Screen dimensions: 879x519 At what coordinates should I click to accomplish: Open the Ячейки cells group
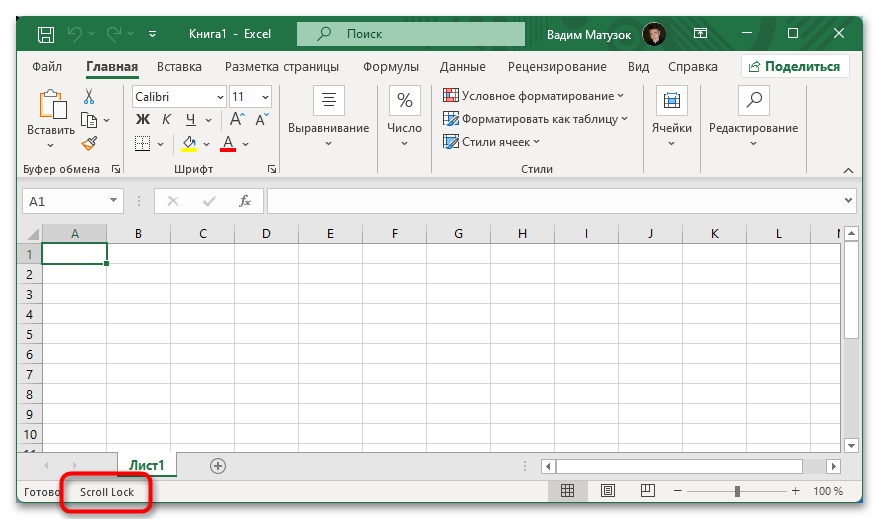coord(672,117)
